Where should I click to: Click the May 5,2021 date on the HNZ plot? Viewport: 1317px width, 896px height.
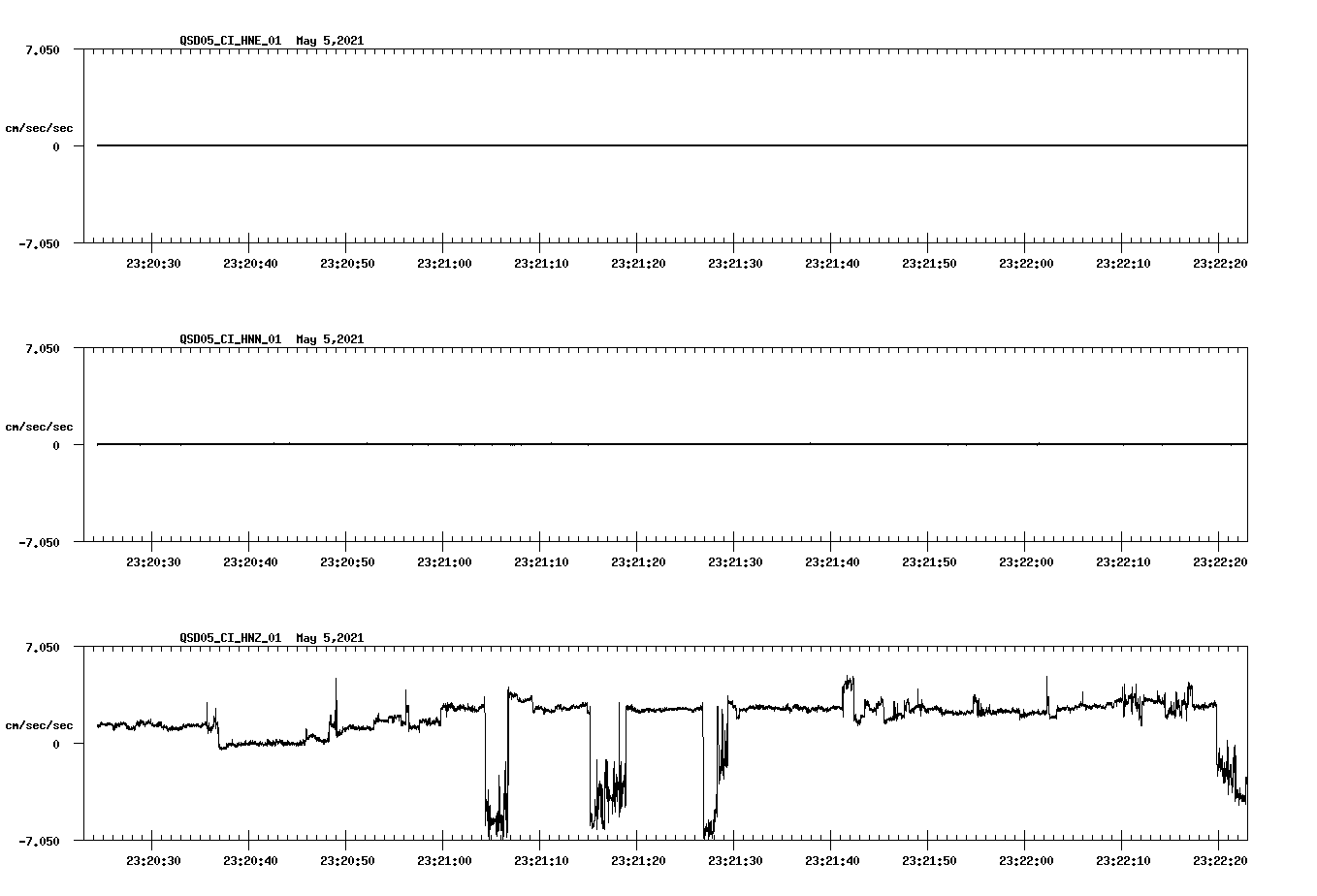(x=330, y=637)
